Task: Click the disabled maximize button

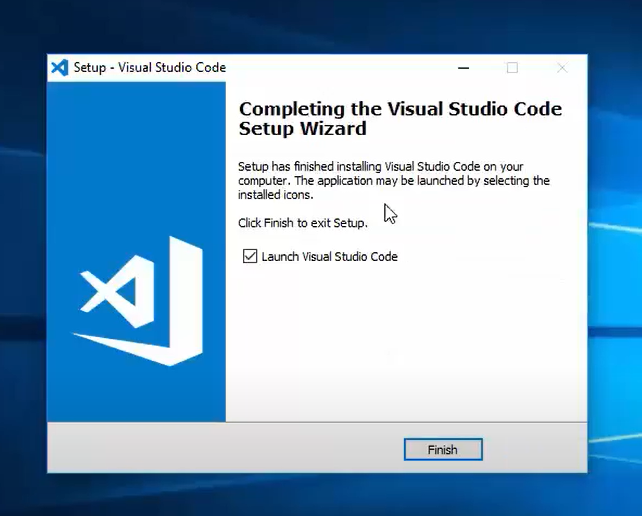Action: click(512, 68)
